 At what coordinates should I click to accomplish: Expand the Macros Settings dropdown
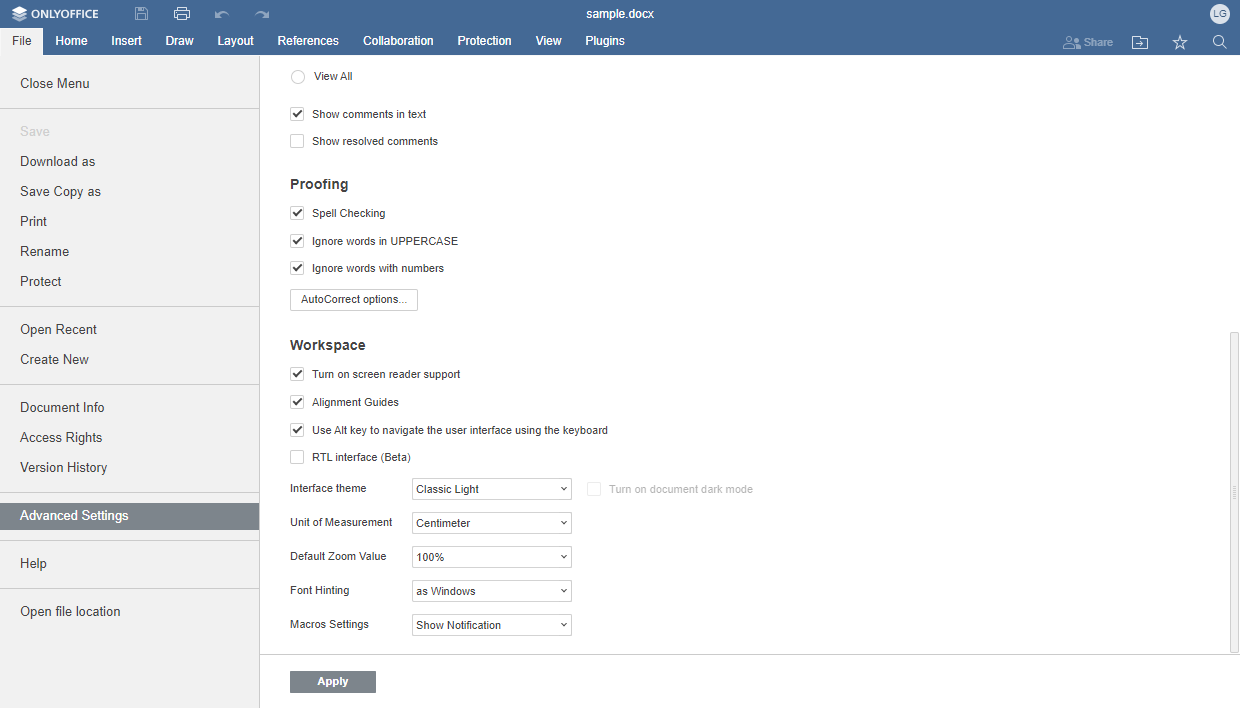tap(491, 625)
